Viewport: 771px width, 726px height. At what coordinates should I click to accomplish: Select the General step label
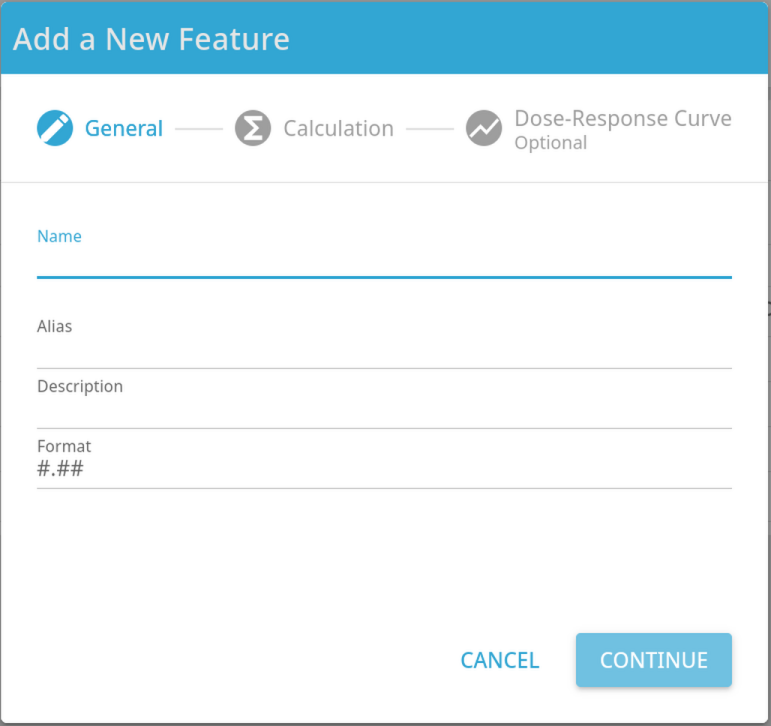(124, 128)
